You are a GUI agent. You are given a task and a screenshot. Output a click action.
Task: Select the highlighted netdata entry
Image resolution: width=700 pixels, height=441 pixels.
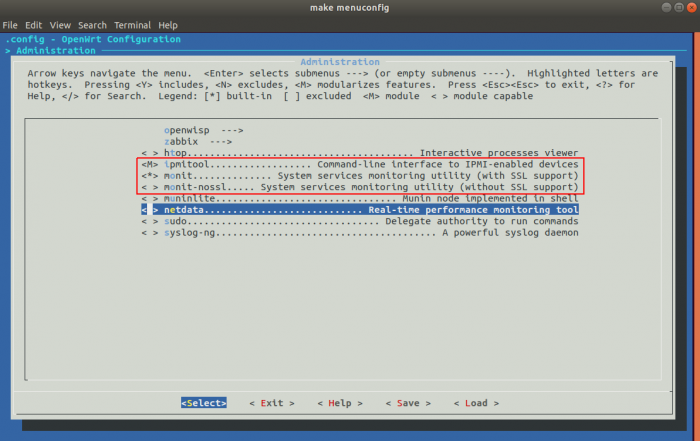pos(360,210)
